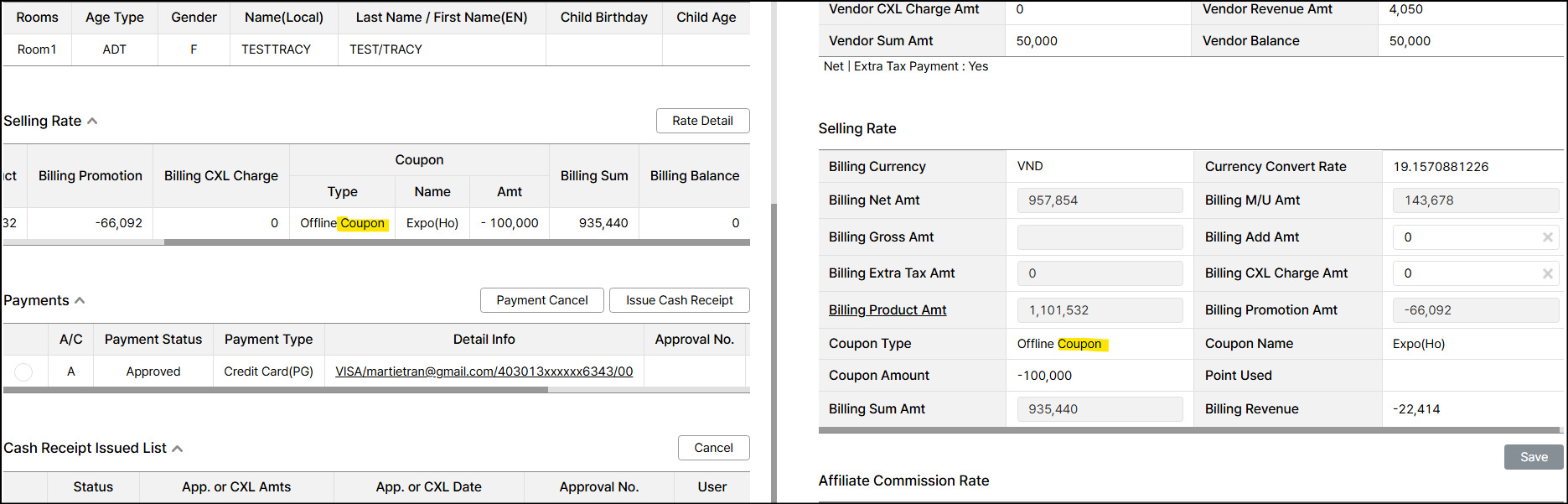This screenshot has height=504, width=1568.
Task: Click the Billing Net Amt field
Action: (x=1100, y=200)
